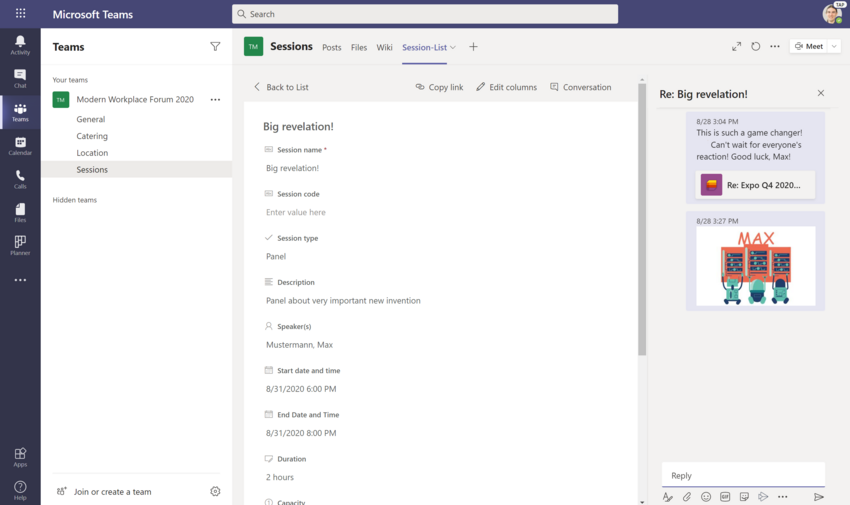
Task: Click the start date 8/31/2020 6:00 PM
Action: point(301,389)
